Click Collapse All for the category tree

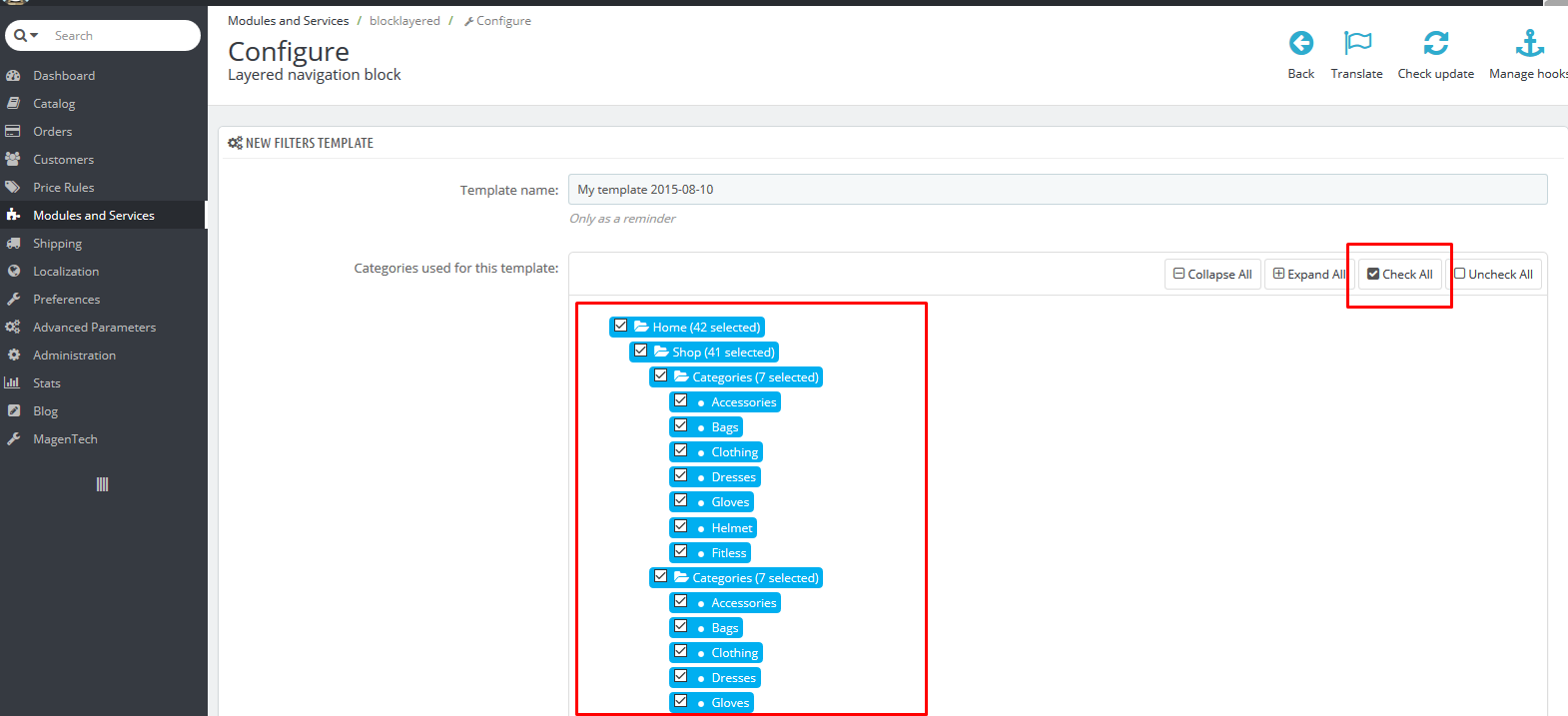click(x=1212, y=275)
